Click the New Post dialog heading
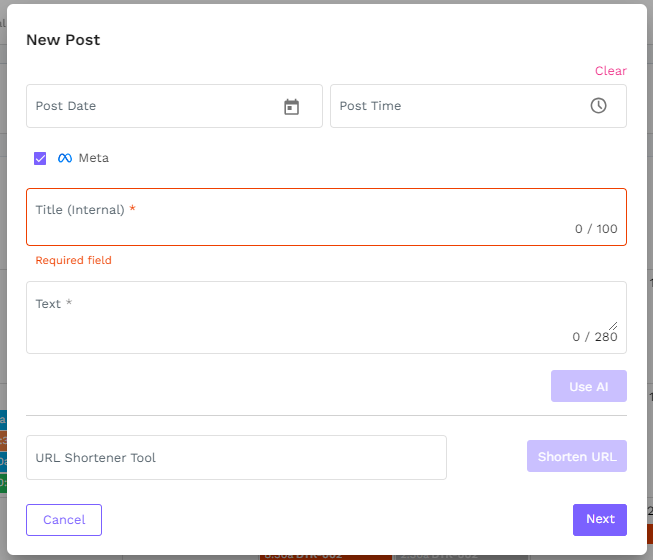Screen dimensions: 653x560 (x=63, y=40)
